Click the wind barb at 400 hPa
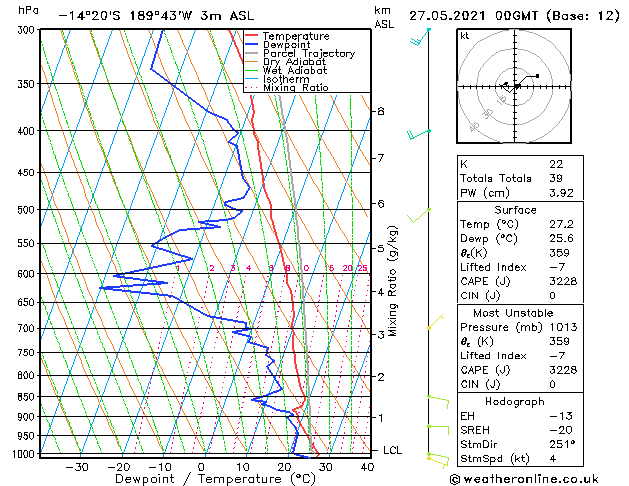629x486 pixels. (x=419, y=135)
